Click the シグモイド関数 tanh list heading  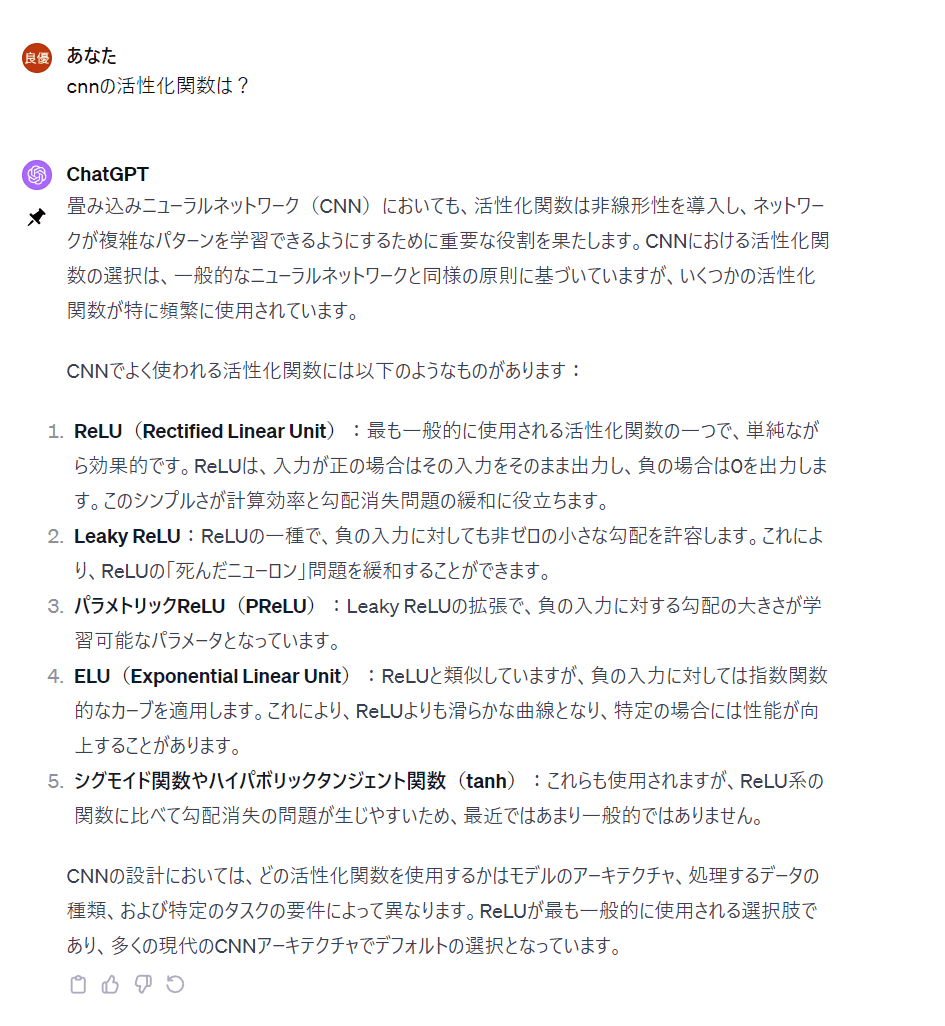point(294,781)
